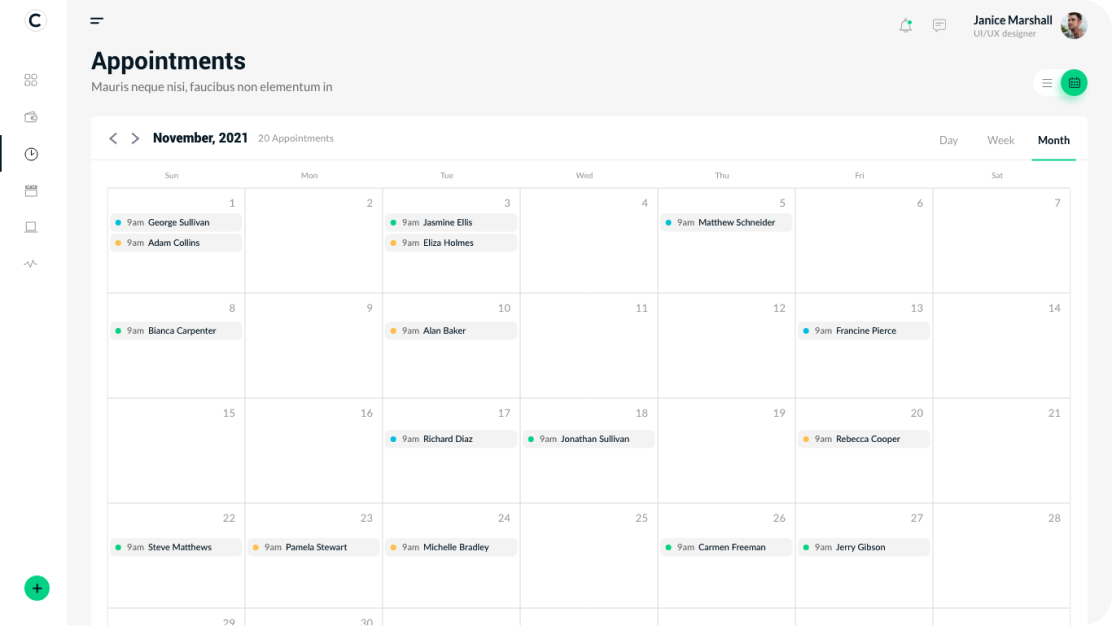The width and height of the screenshot is (1112, 626).
Task: Switch to calendar view toggle
Action: 1074,83
